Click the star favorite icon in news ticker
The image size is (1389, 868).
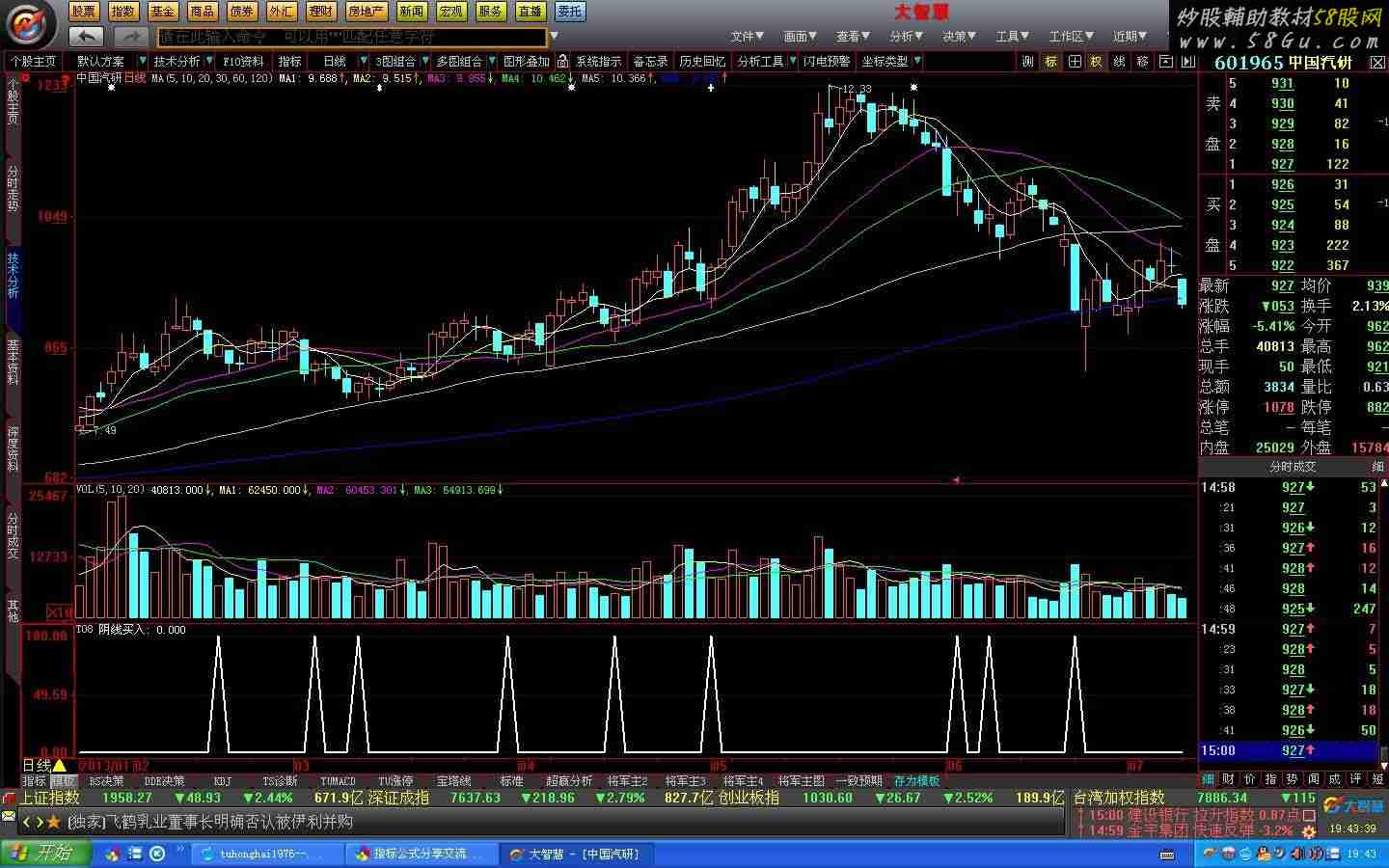tap(54, 822)
